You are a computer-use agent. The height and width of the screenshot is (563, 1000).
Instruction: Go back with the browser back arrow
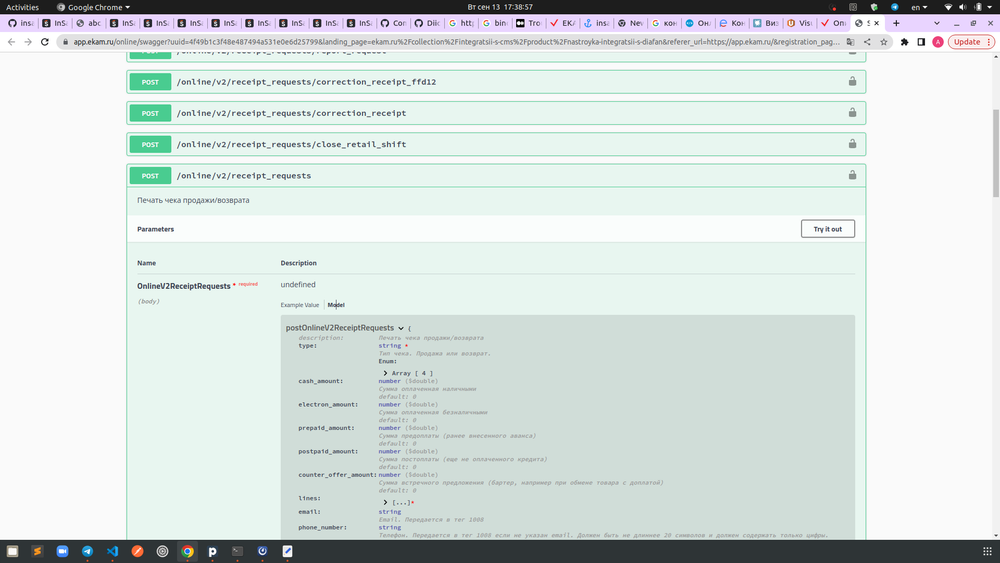[x=11, y=42]
